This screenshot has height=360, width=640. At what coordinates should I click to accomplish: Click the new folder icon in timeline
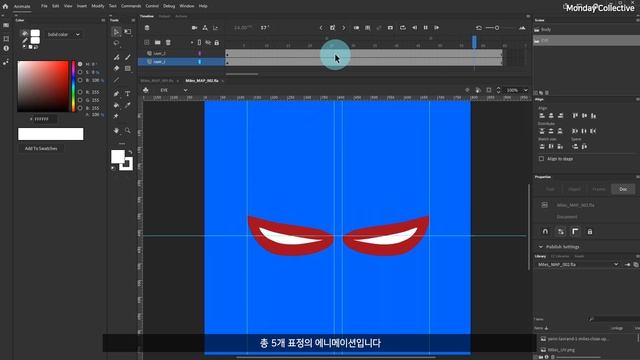click(x=158, y=42)
